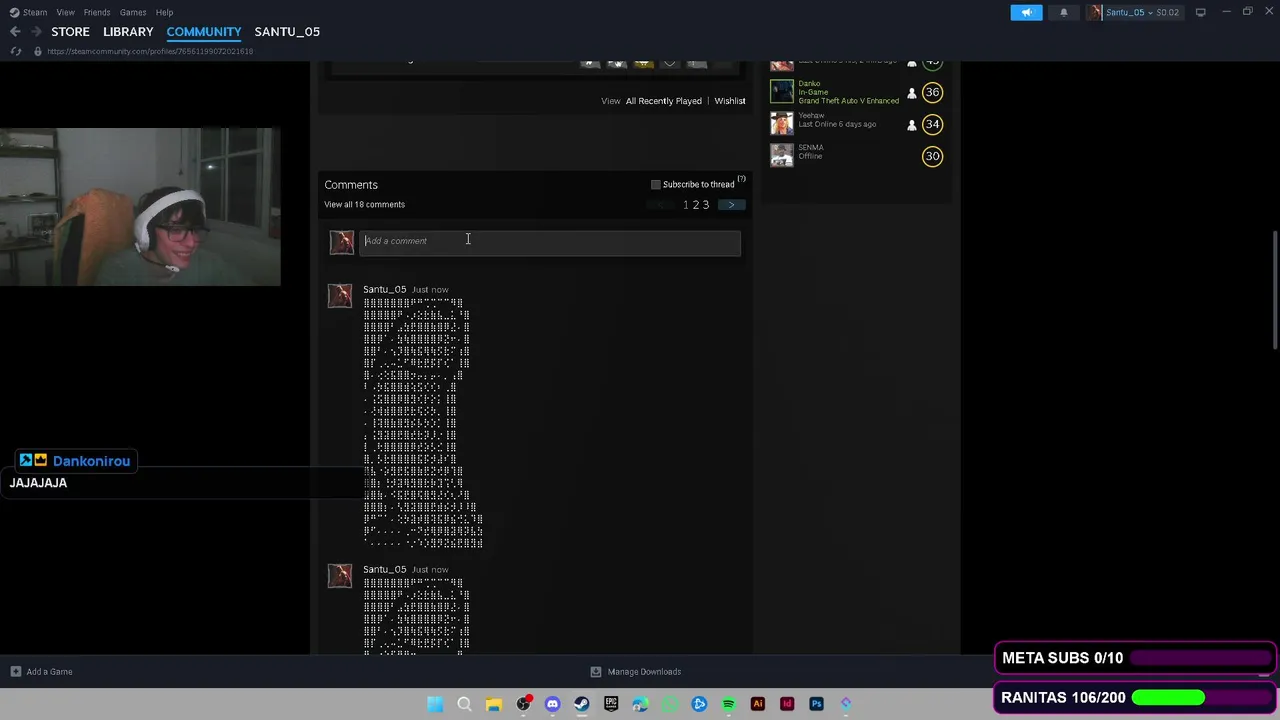1280x720 pixels.
Task: Open WhatsApp from taskbar
Action: 669,704
